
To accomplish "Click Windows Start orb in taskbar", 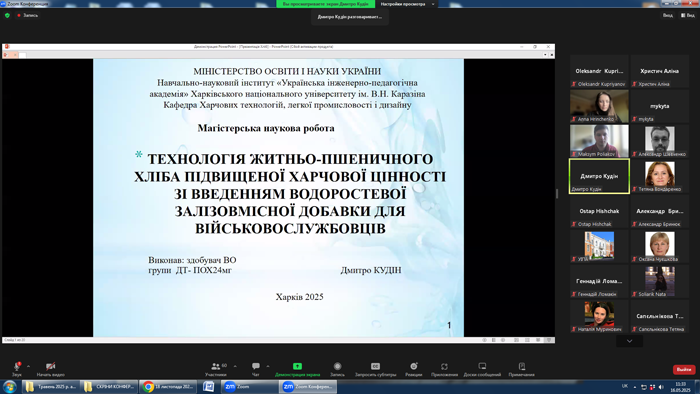I will [9, 386].
